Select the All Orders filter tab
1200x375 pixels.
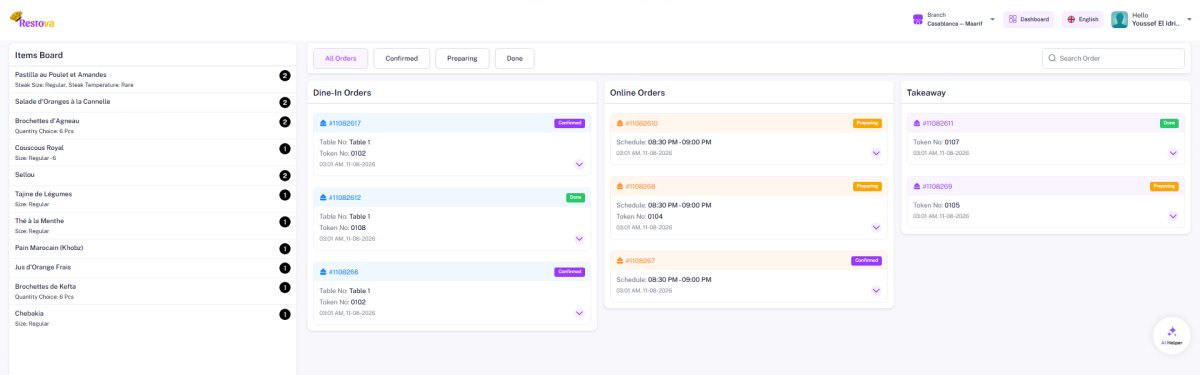click(341, 58)
